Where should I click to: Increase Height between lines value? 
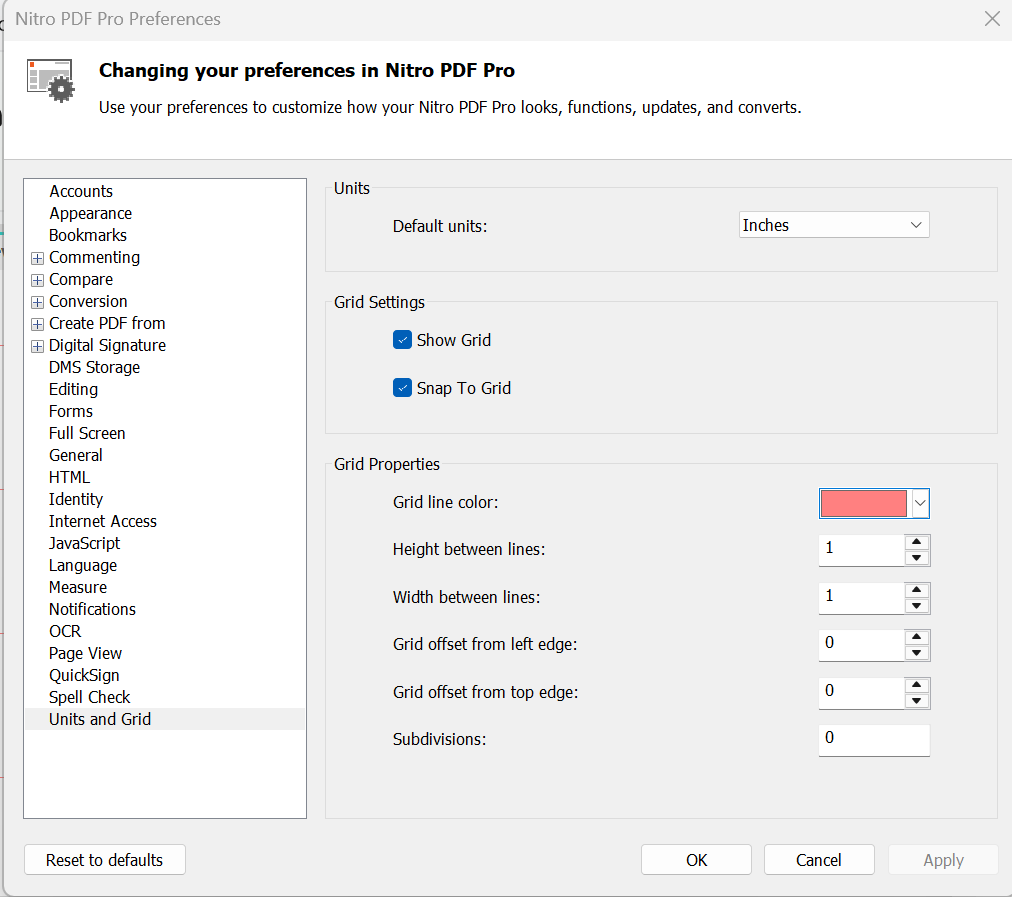916,543
